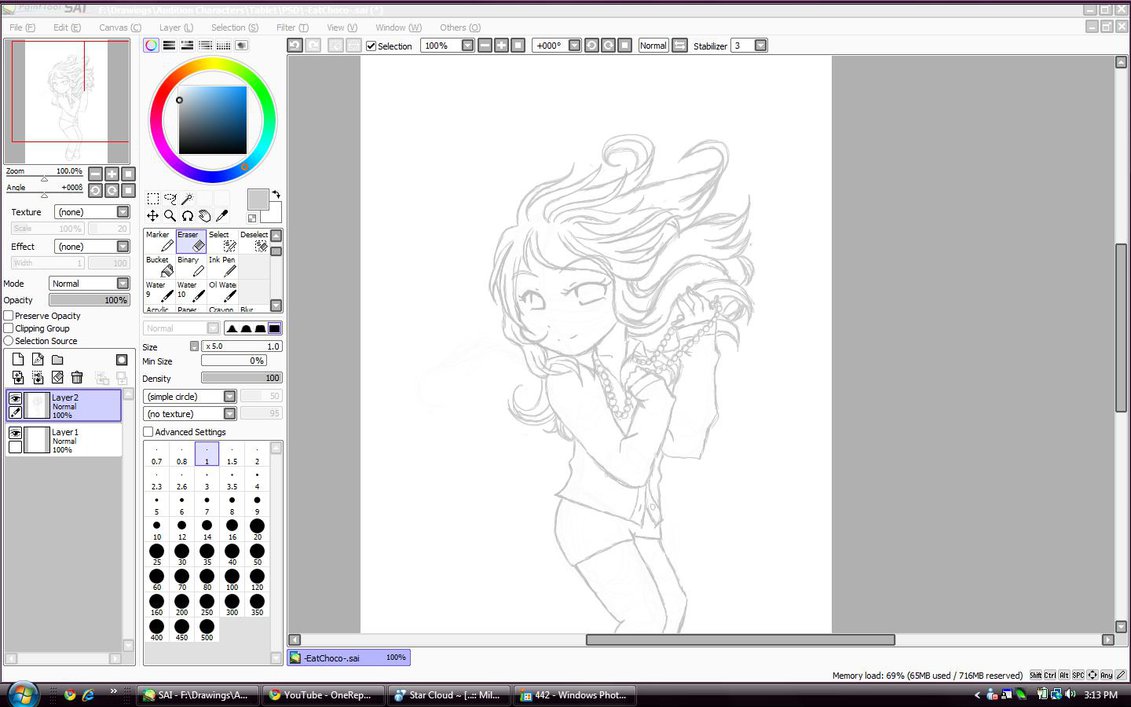Screen dimensions: 1131x707
Task: Uncheck the Selection checkbox in toolbar
Action: (x=372, y=46)
